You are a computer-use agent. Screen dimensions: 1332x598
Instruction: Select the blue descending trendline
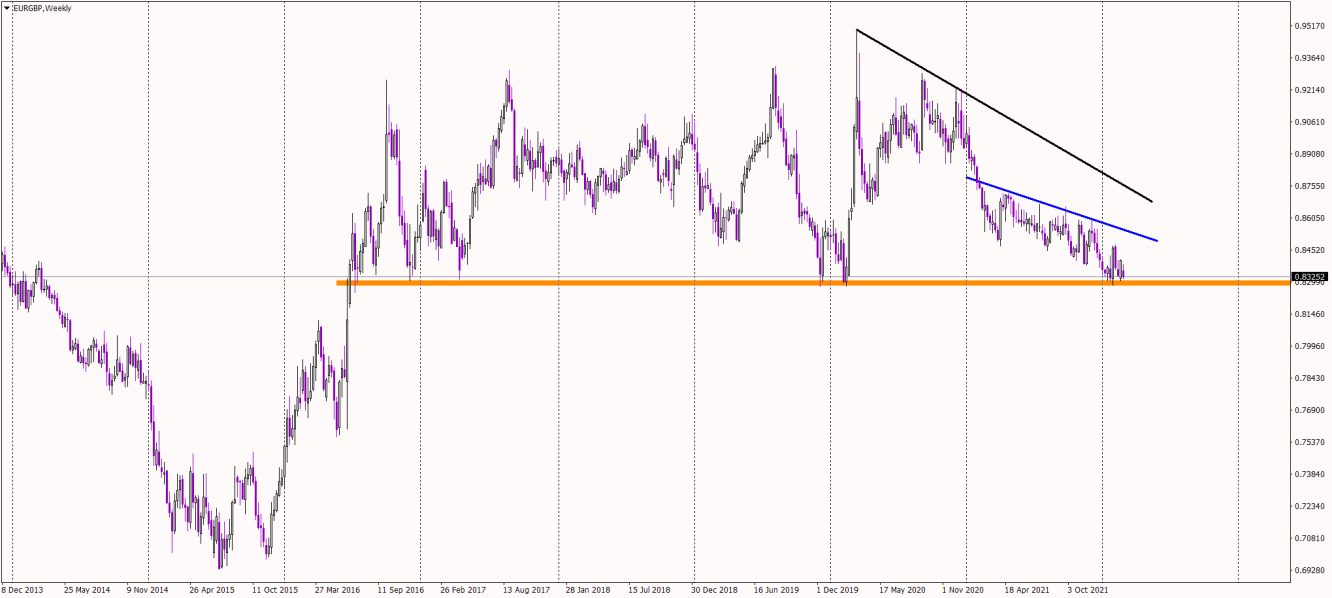(x=1061, y=209)
